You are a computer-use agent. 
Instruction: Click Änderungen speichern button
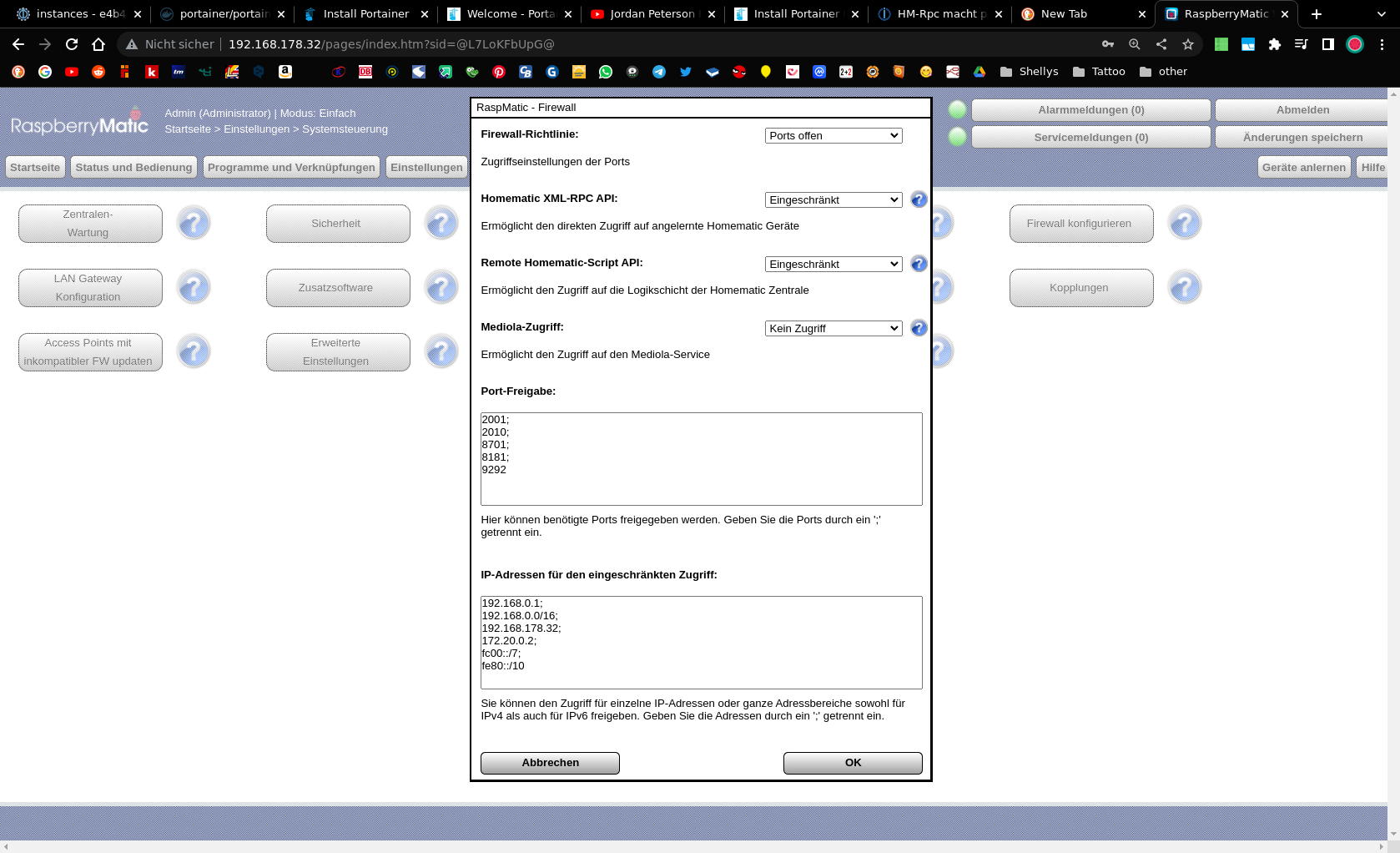pyautogui.click(x=1302, y=138)
